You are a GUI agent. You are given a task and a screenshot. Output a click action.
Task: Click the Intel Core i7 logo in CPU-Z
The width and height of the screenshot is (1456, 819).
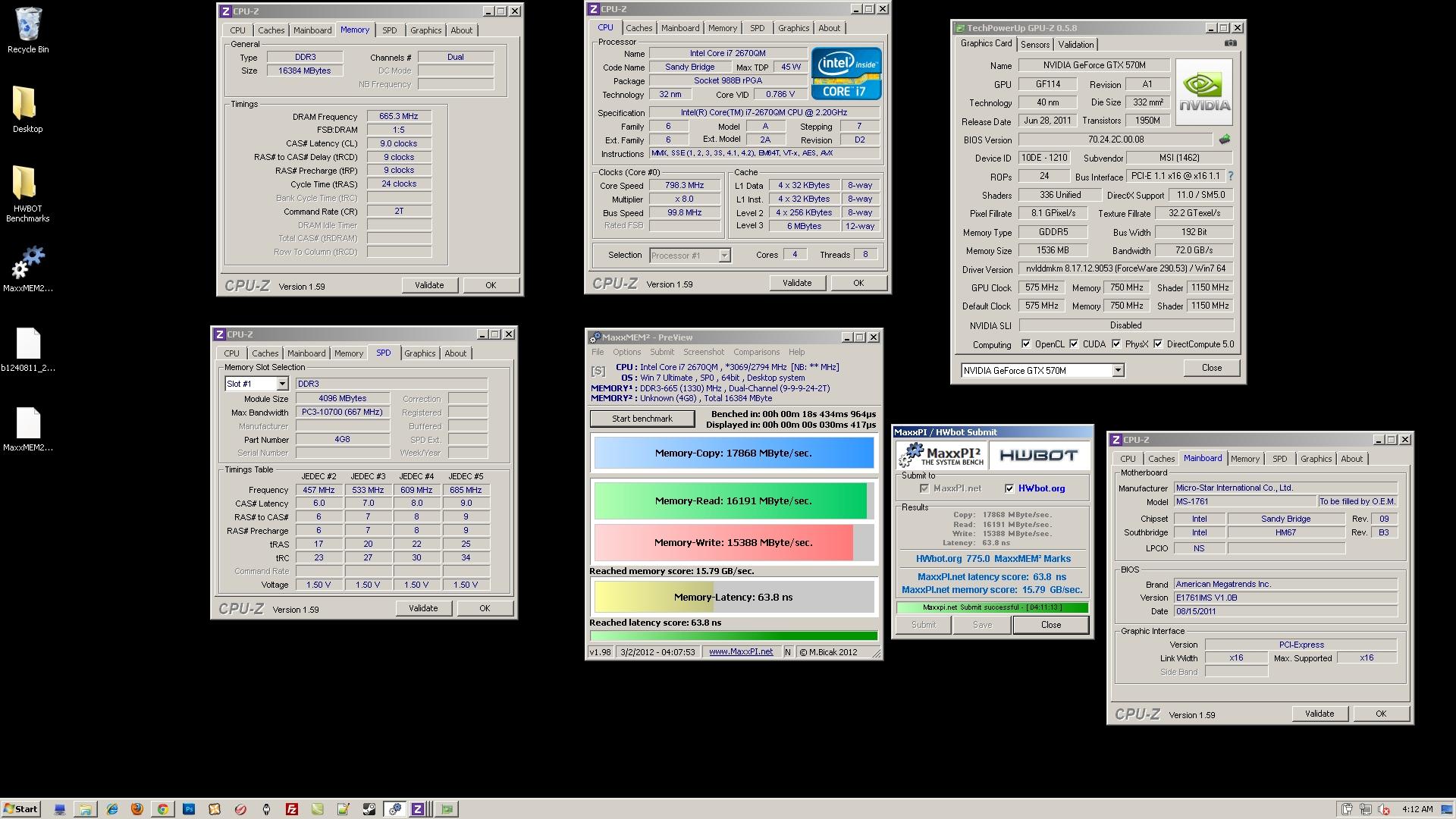point(846,74)
